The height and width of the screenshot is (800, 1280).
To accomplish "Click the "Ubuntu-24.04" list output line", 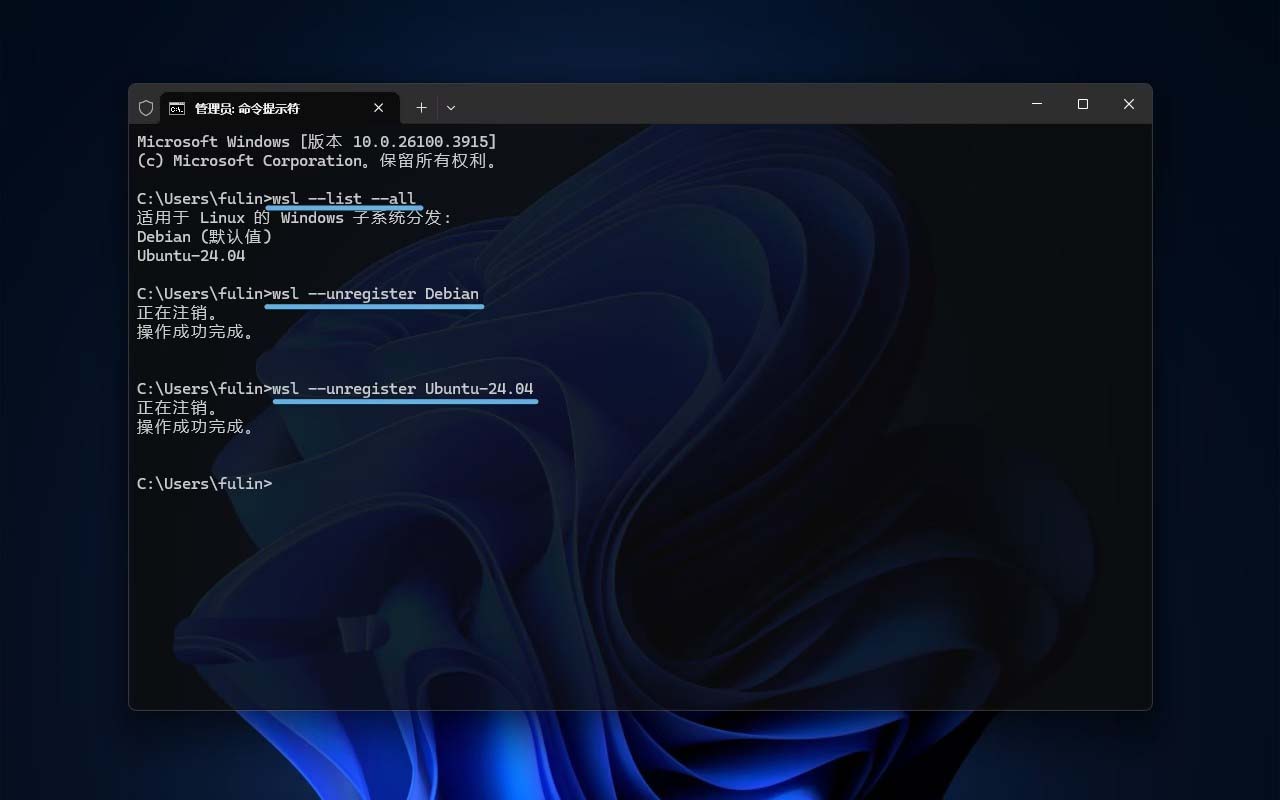I will click(191, 256).
